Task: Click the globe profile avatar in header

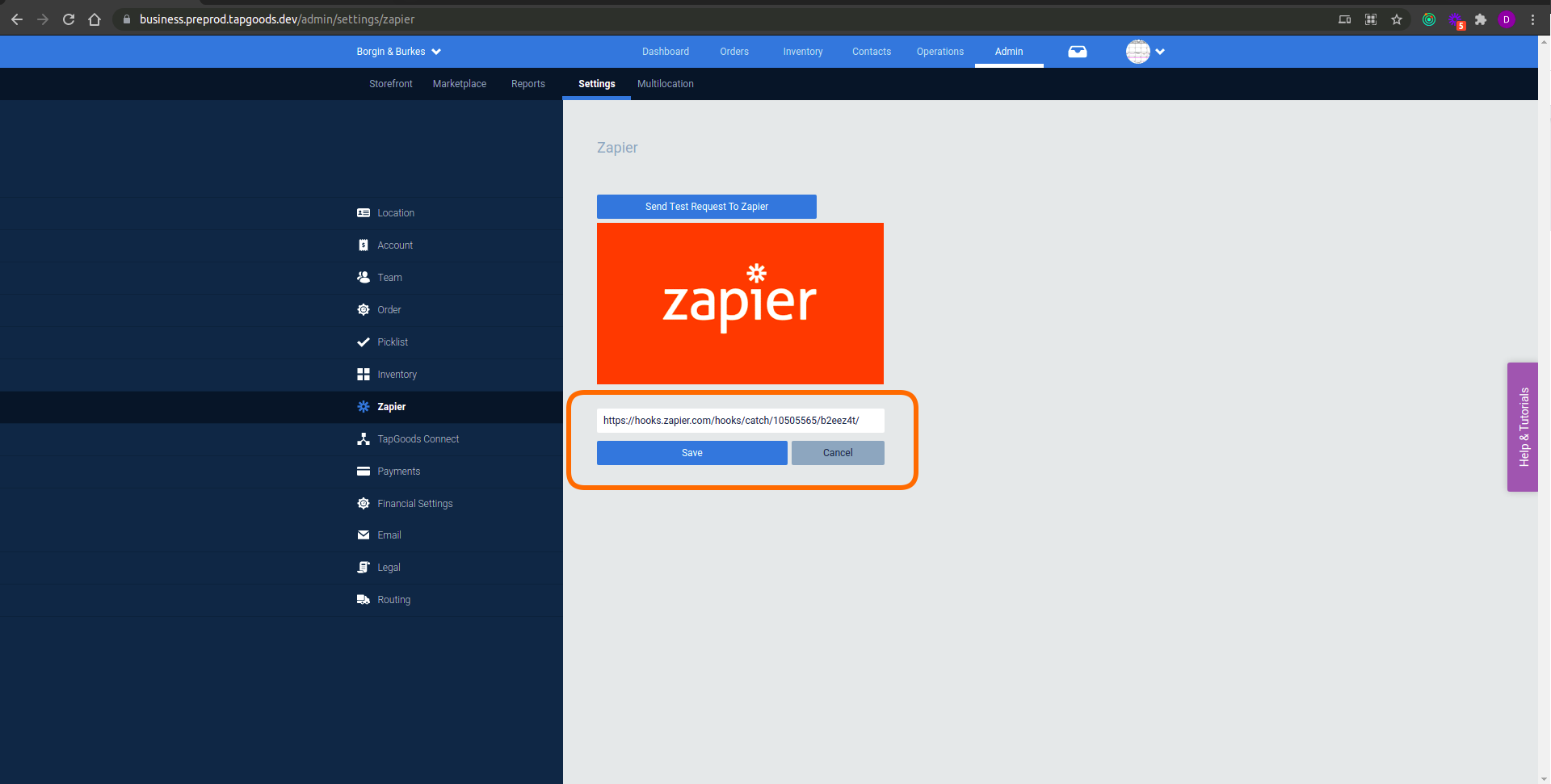Action: click(1138, 52)
